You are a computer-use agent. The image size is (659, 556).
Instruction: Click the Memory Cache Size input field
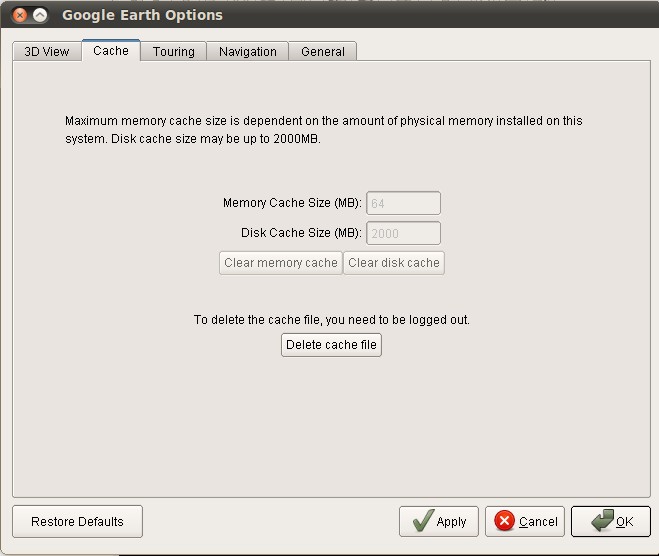[x=404, y=203]
